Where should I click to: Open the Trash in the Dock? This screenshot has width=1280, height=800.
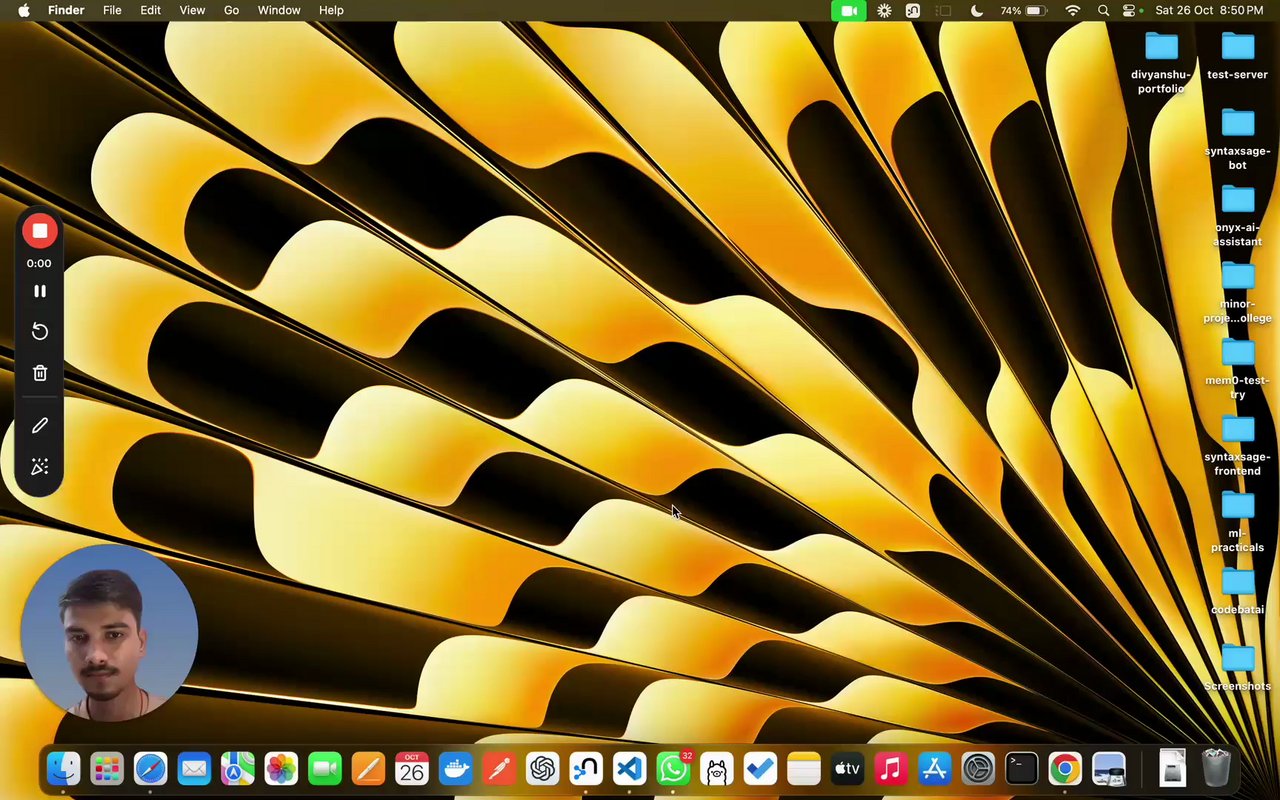coord(1216,768)
